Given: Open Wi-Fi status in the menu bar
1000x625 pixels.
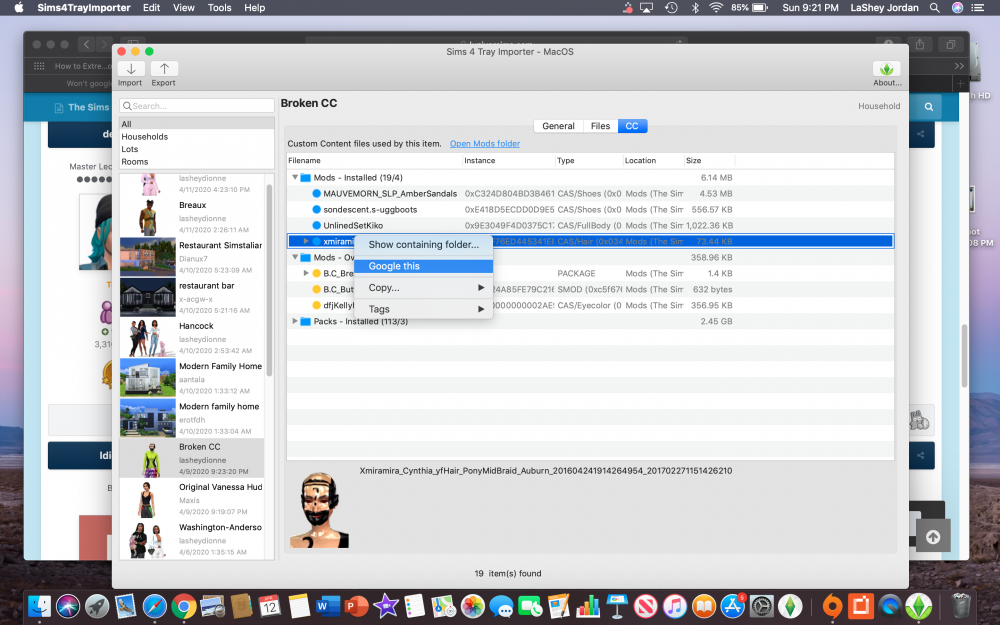Looking at the screenshot, I should (x=716, y=8).
